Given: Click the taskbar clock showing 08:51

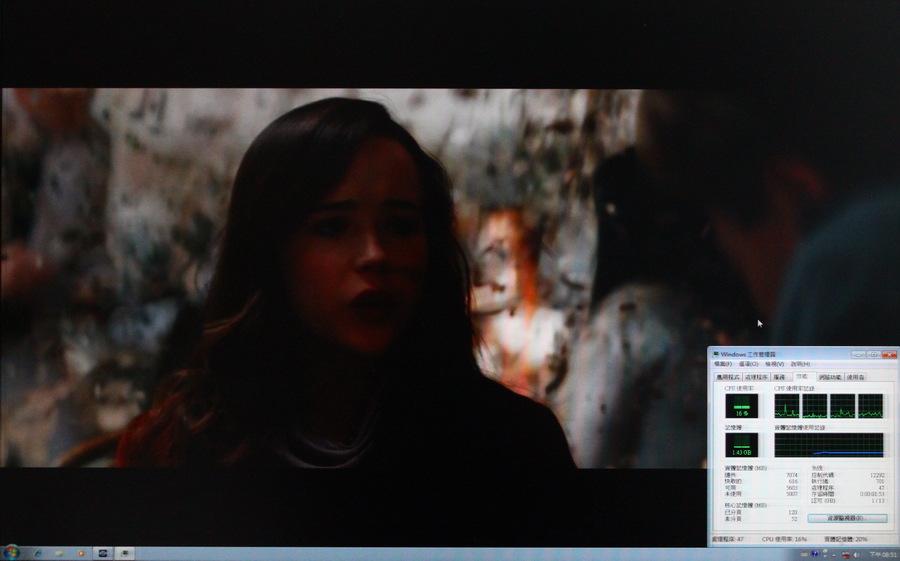Looking at the screenshot, I should [x=883, y=555].
